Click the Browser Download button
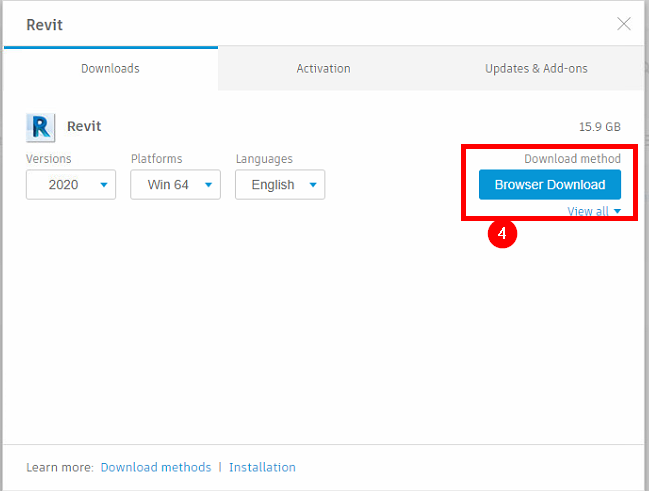This screenshot has width=649, height=491. 550,185
